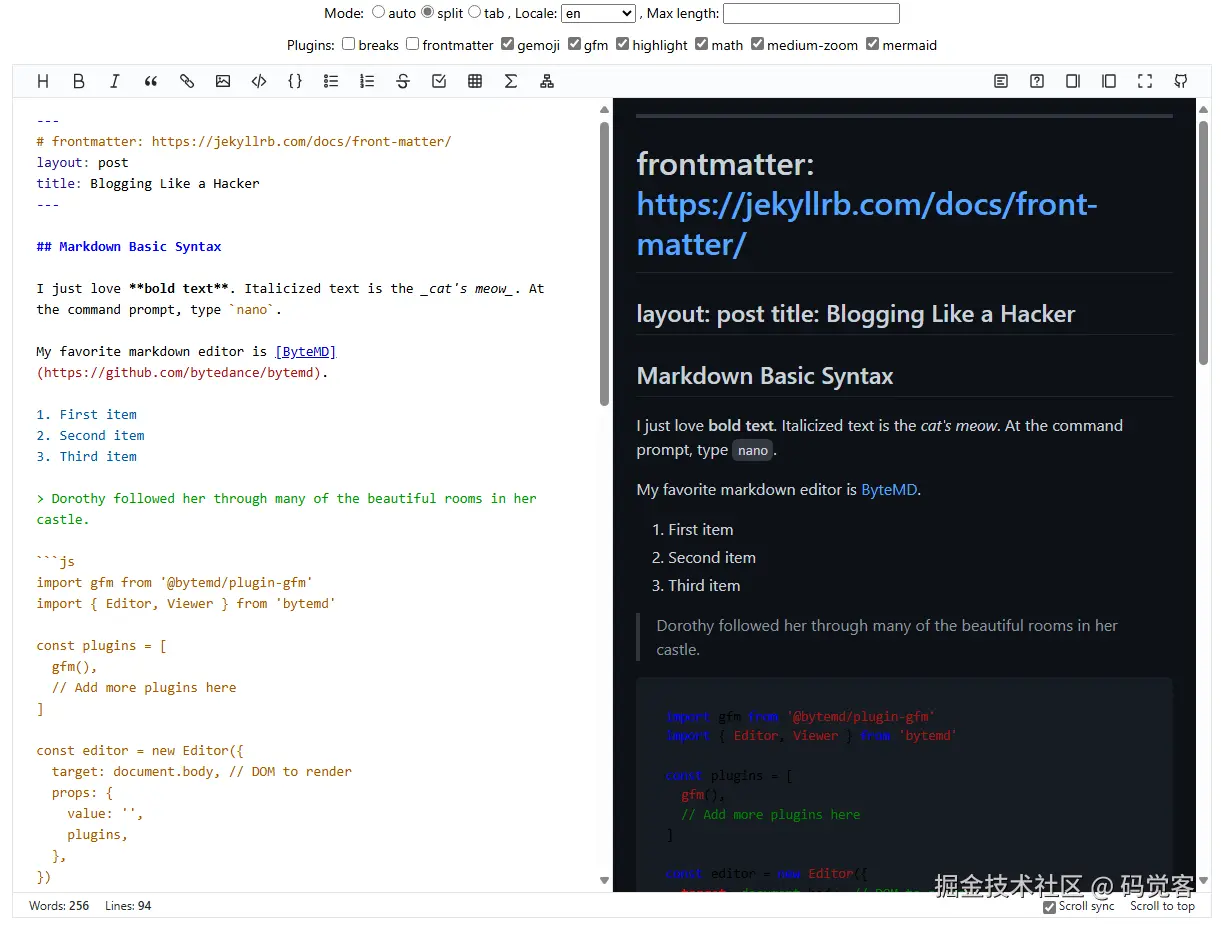
Task: Click the "layout: post" editor line
Action: click(82, 163)
